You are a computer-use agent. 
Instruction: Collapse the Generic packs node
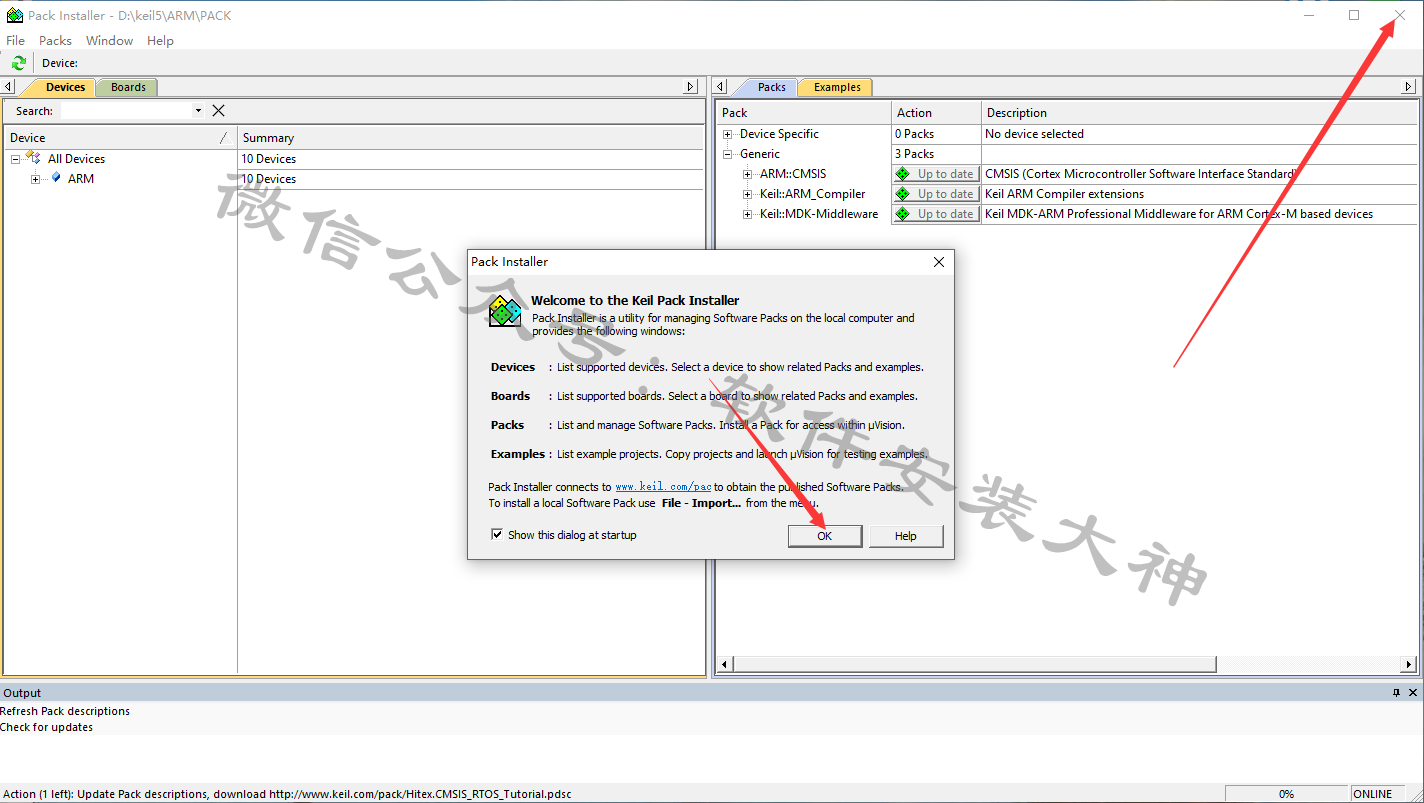728,154
